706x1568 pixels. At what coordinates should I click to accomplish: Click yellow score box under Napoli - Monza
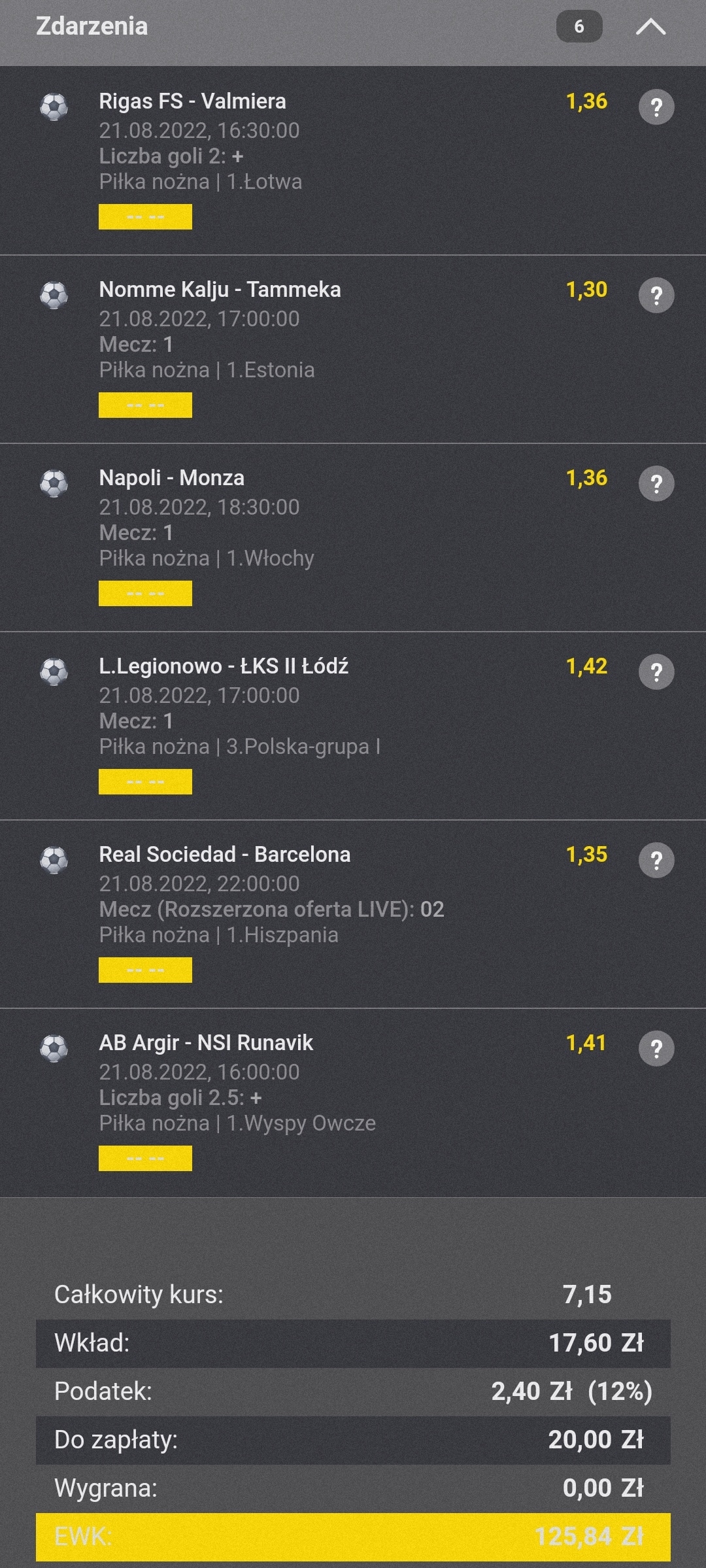click(x=145, y=594)
